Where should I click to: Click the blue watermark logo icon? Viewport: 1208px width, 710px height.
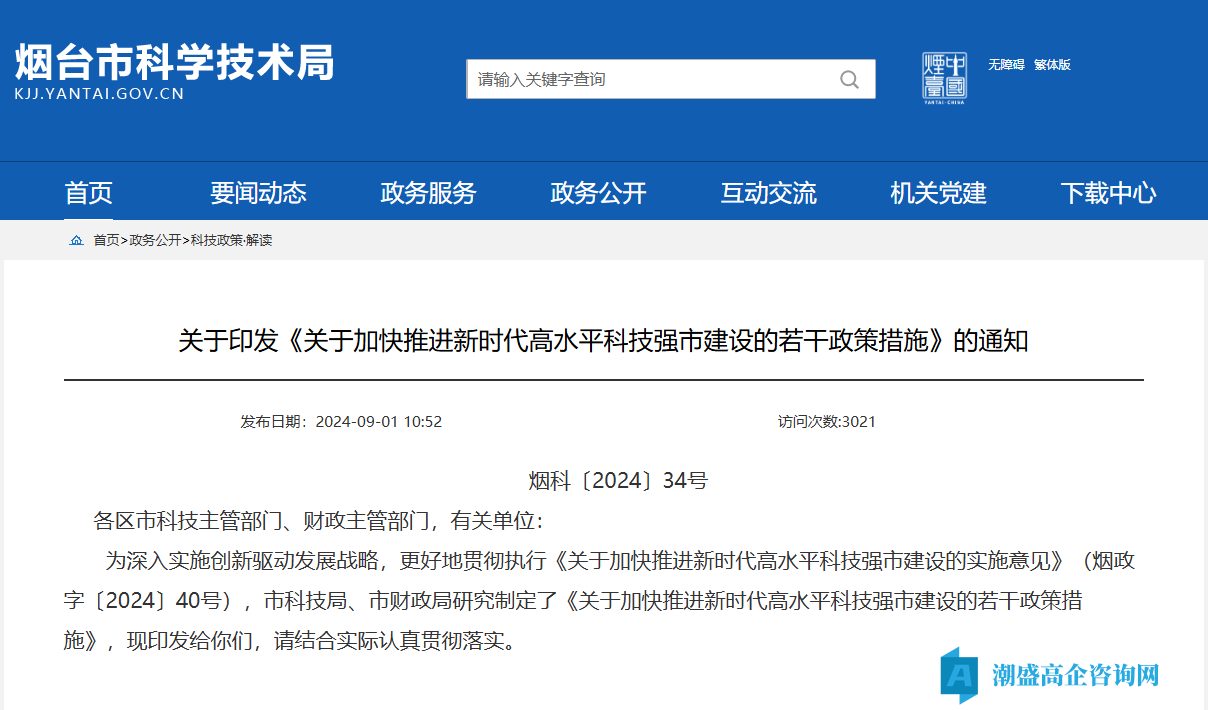[x=961, y=675]
